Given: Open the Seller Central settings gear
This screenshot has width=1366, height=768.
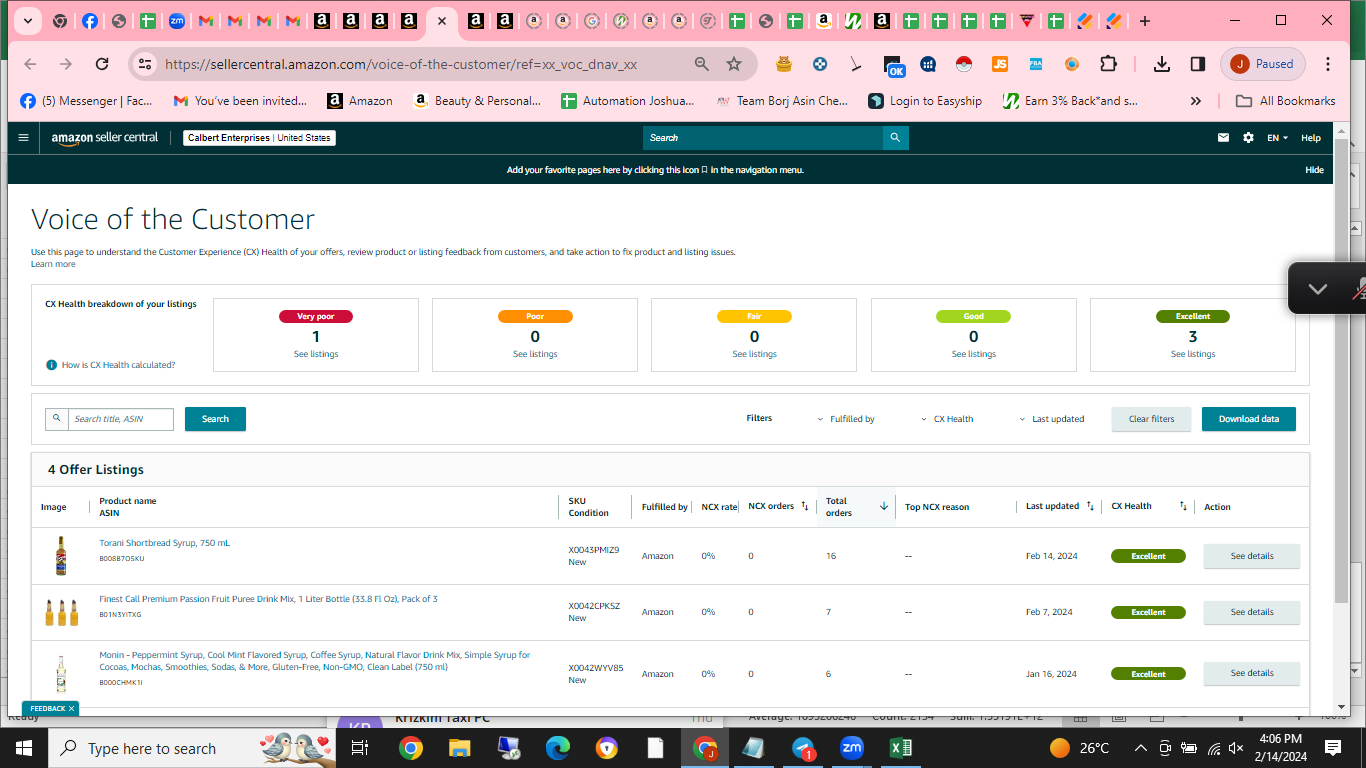Looking at the screenshot, I should click(1248, 138).
